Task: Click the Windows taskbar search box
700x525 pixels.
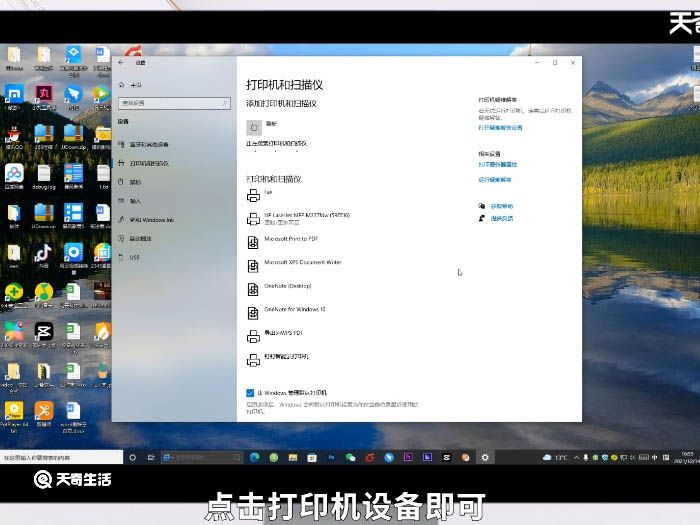Action: point(62,458)
